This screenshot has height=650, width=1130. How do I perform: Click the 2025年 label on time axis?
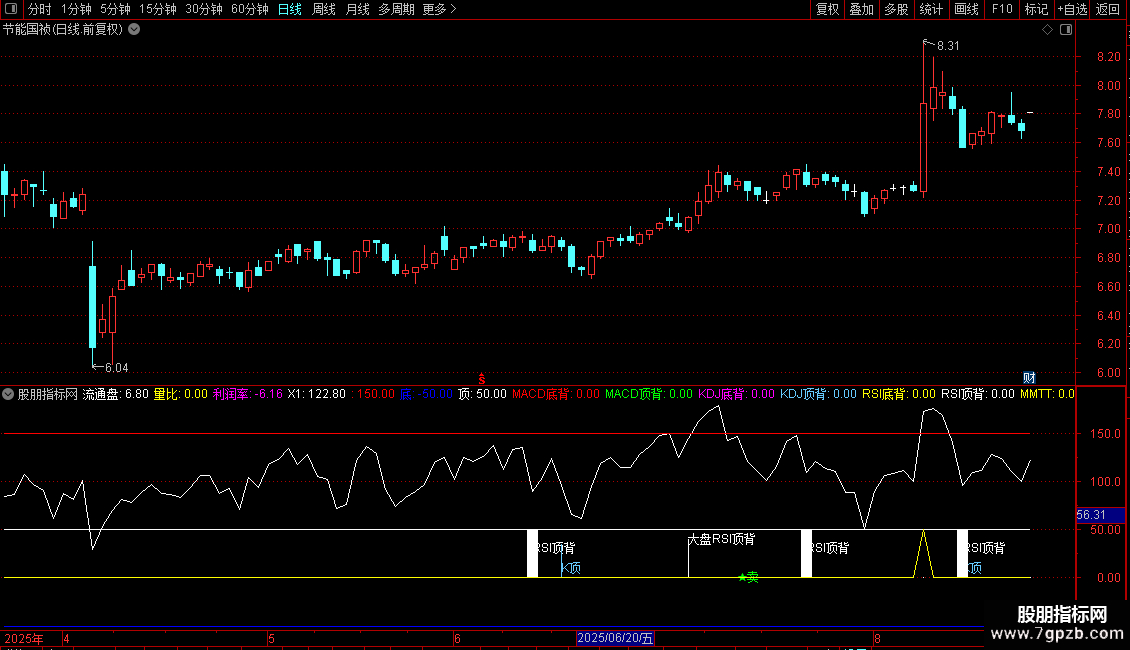[24, 638]
